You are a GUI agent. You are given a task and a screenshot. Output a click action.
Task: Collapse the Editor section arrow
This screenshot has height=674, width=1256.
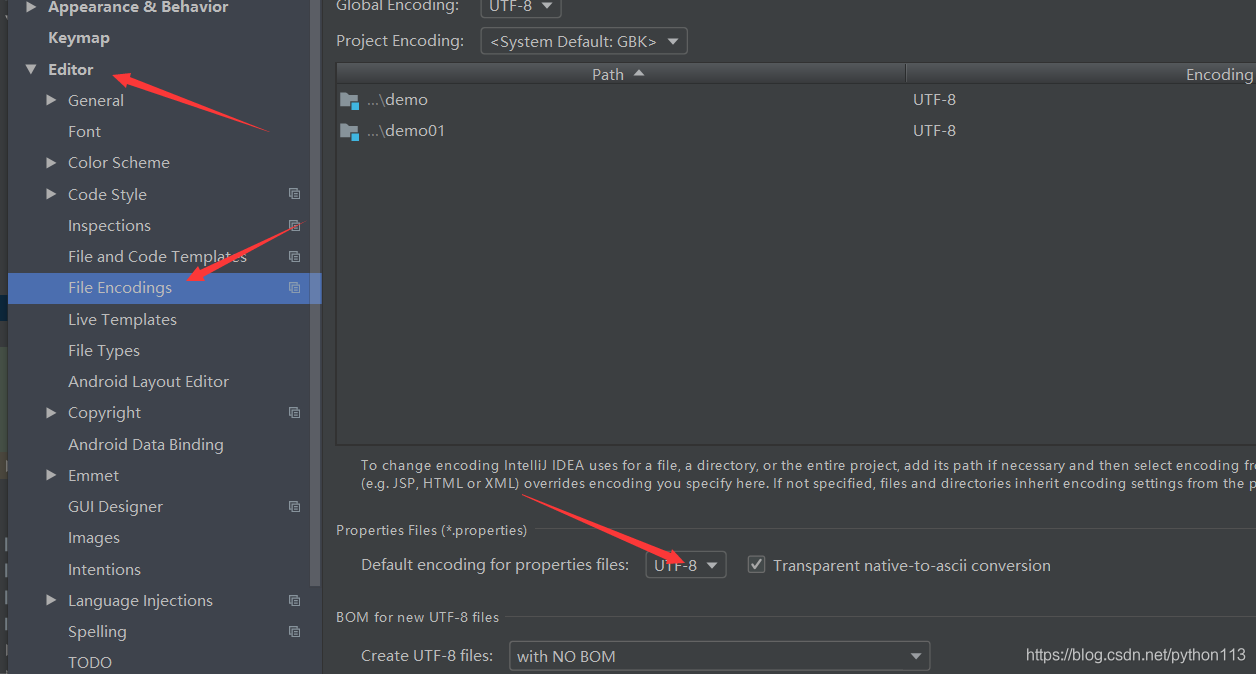(31, 70)
